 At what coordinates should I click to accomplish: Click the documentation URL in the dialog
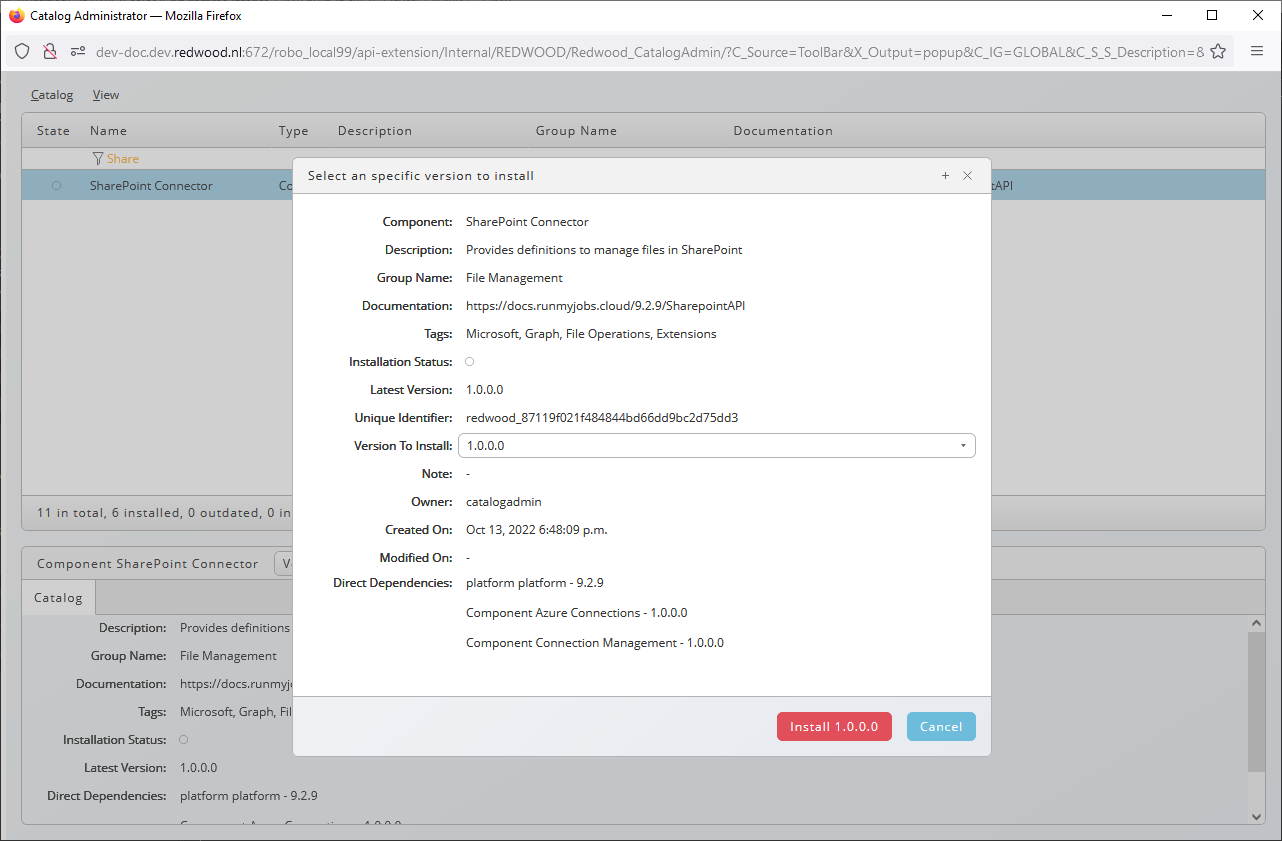coord(605,306)
